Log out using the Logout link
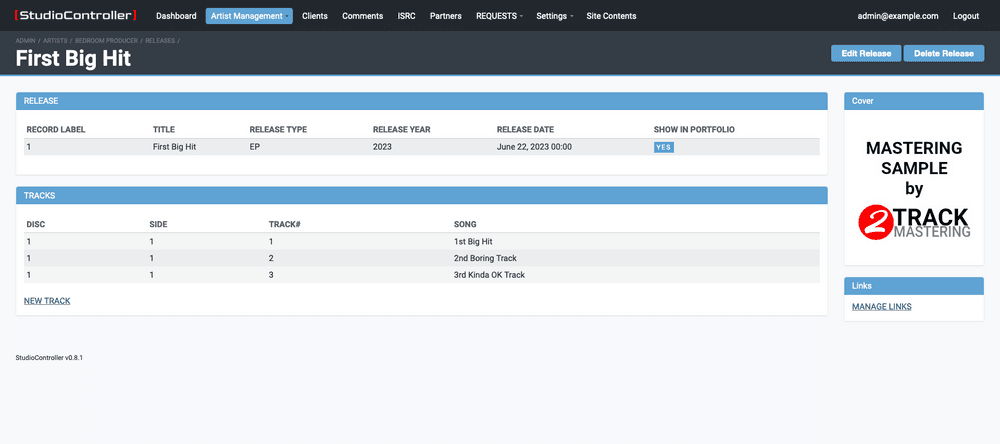The width and height of the screenshot is (1000, 444). (x=966, y=16)
